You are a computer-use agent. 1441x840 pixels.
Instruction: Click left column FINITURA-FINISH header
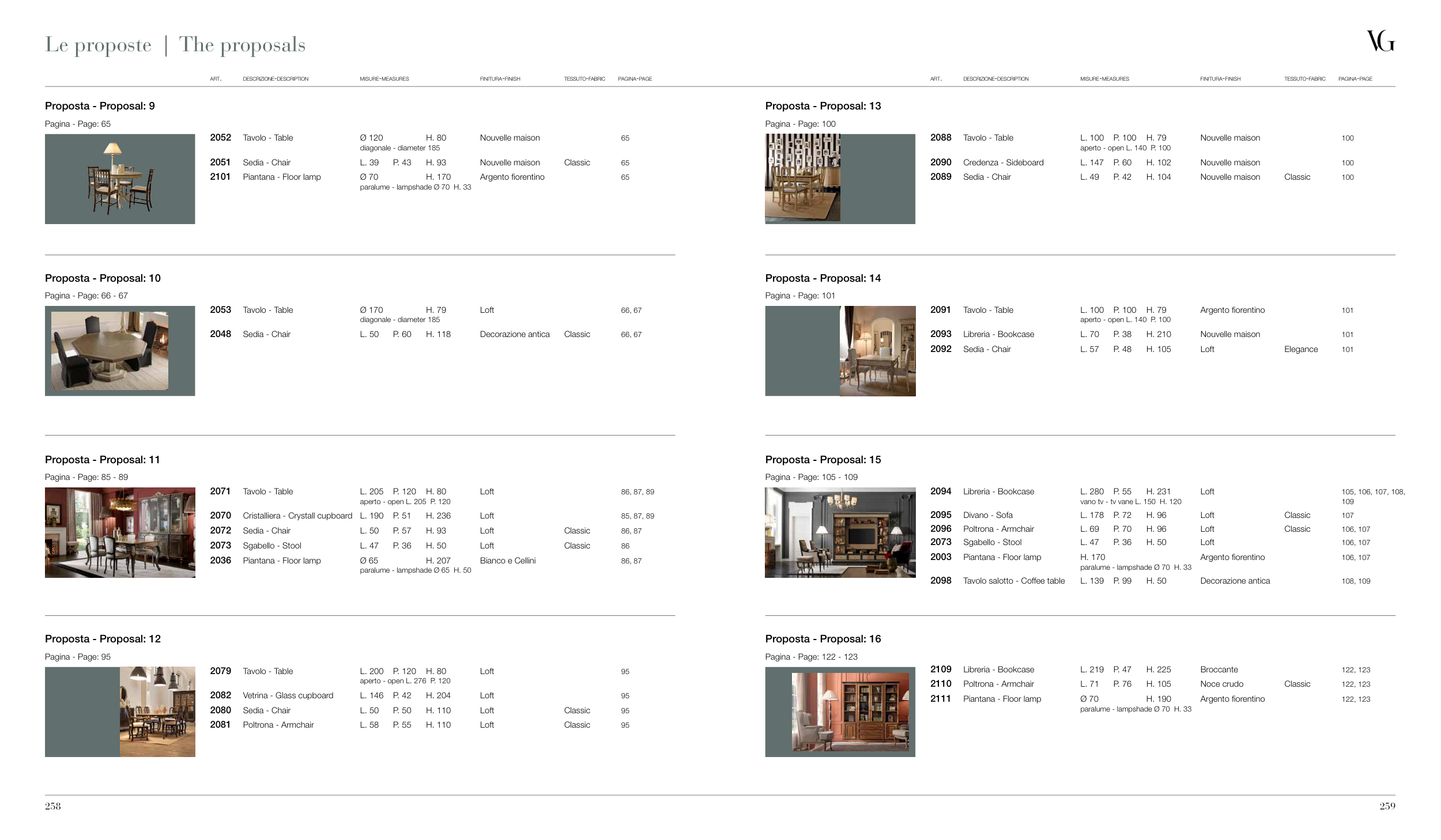pyautogui.click(x=500, y=79)
